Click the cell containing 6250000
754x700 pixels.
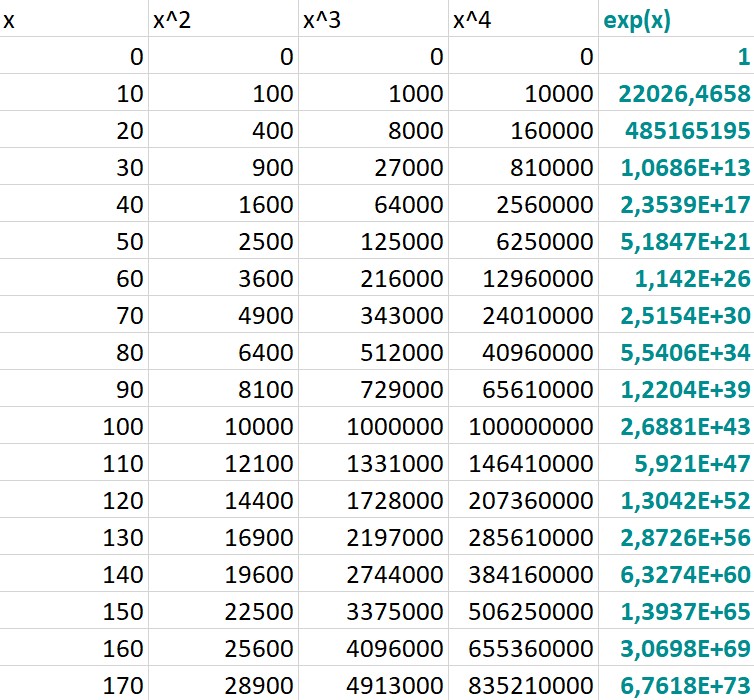pos(524,241)
